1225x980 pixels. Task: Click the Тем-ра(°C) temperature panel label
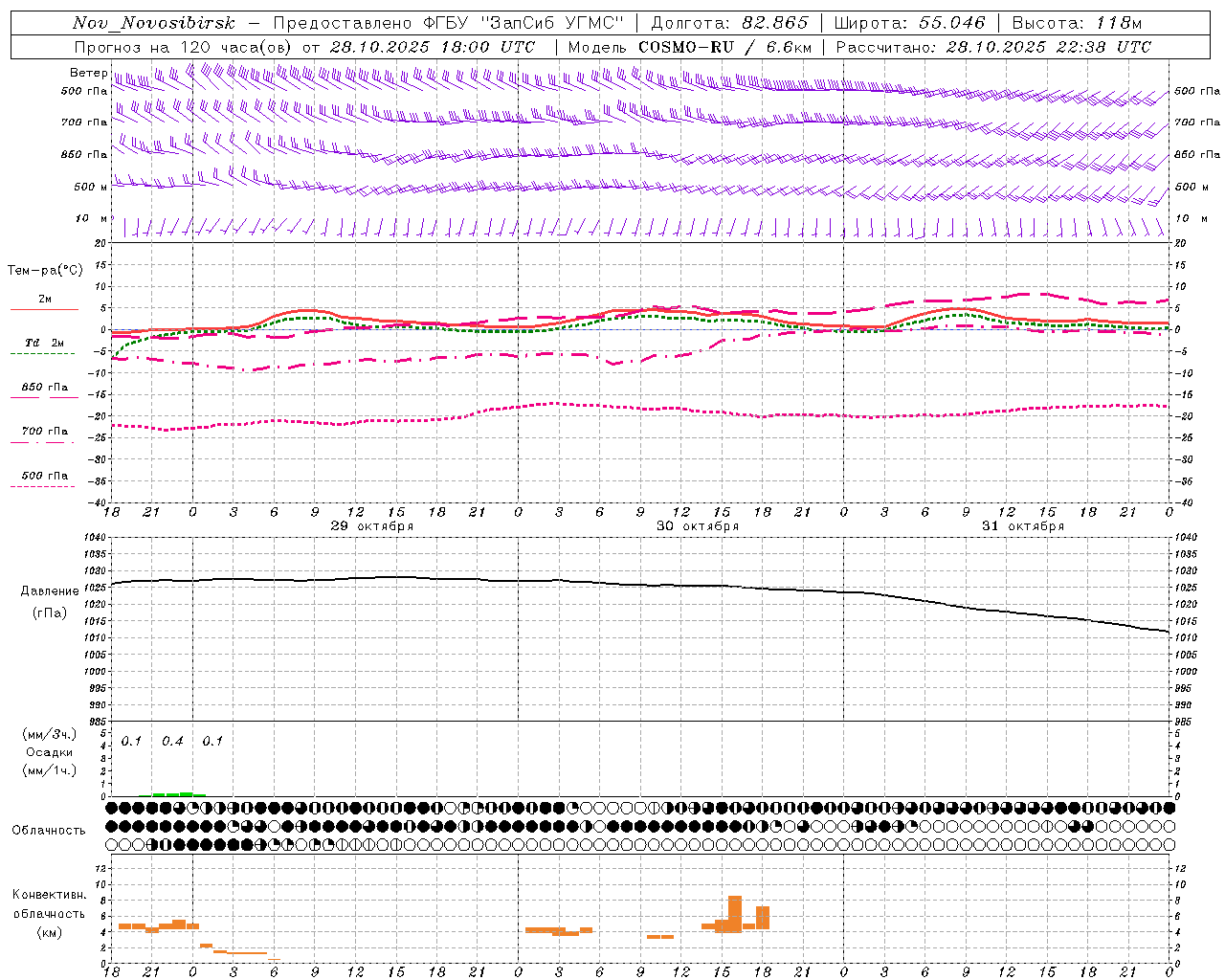[x=45, y=271]
